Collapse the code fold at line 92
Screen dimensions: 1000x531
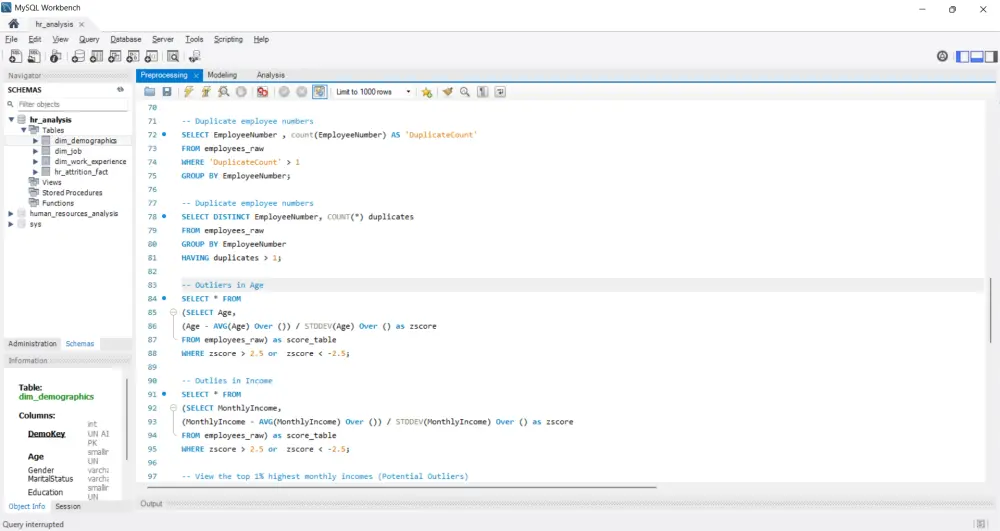pyautogui.click(x=173, y=408)
